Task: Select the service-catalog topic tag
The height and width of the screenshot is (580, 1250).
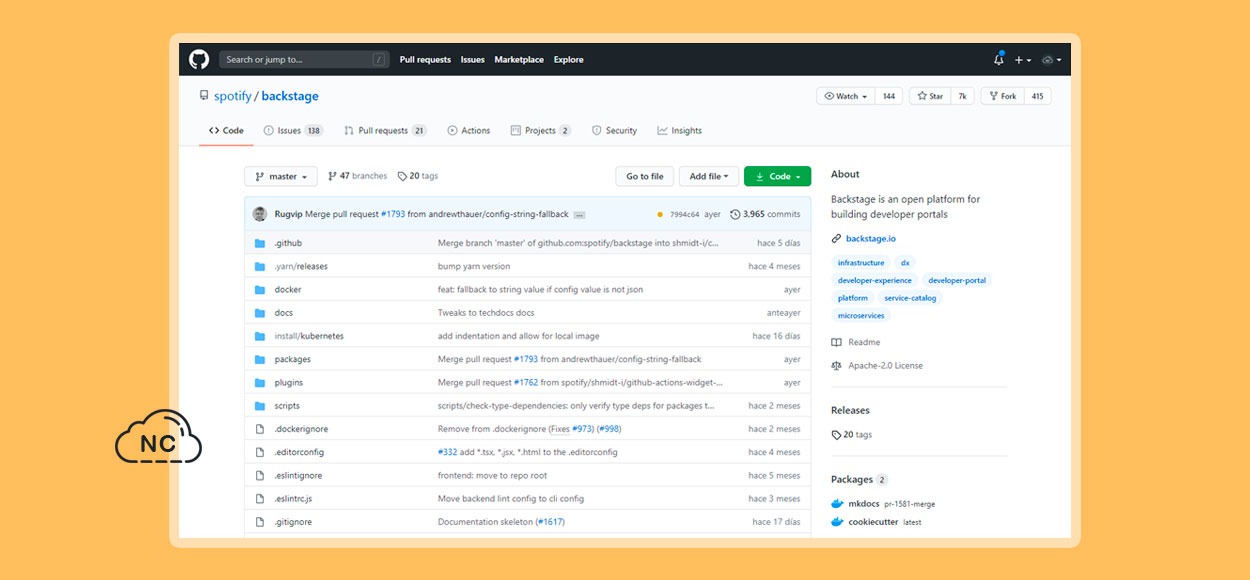Action: (910, 298)
